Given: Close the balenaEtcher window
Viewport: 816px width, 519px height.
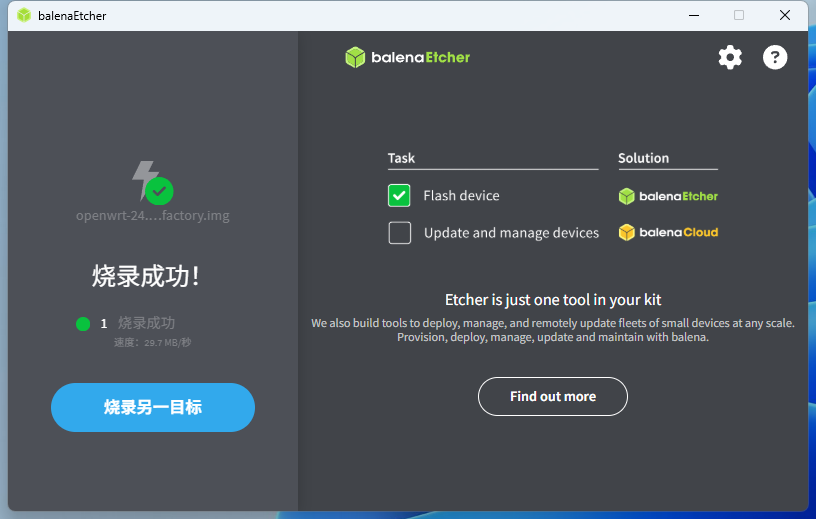Looking at the screenshot, I should point(785,16).
